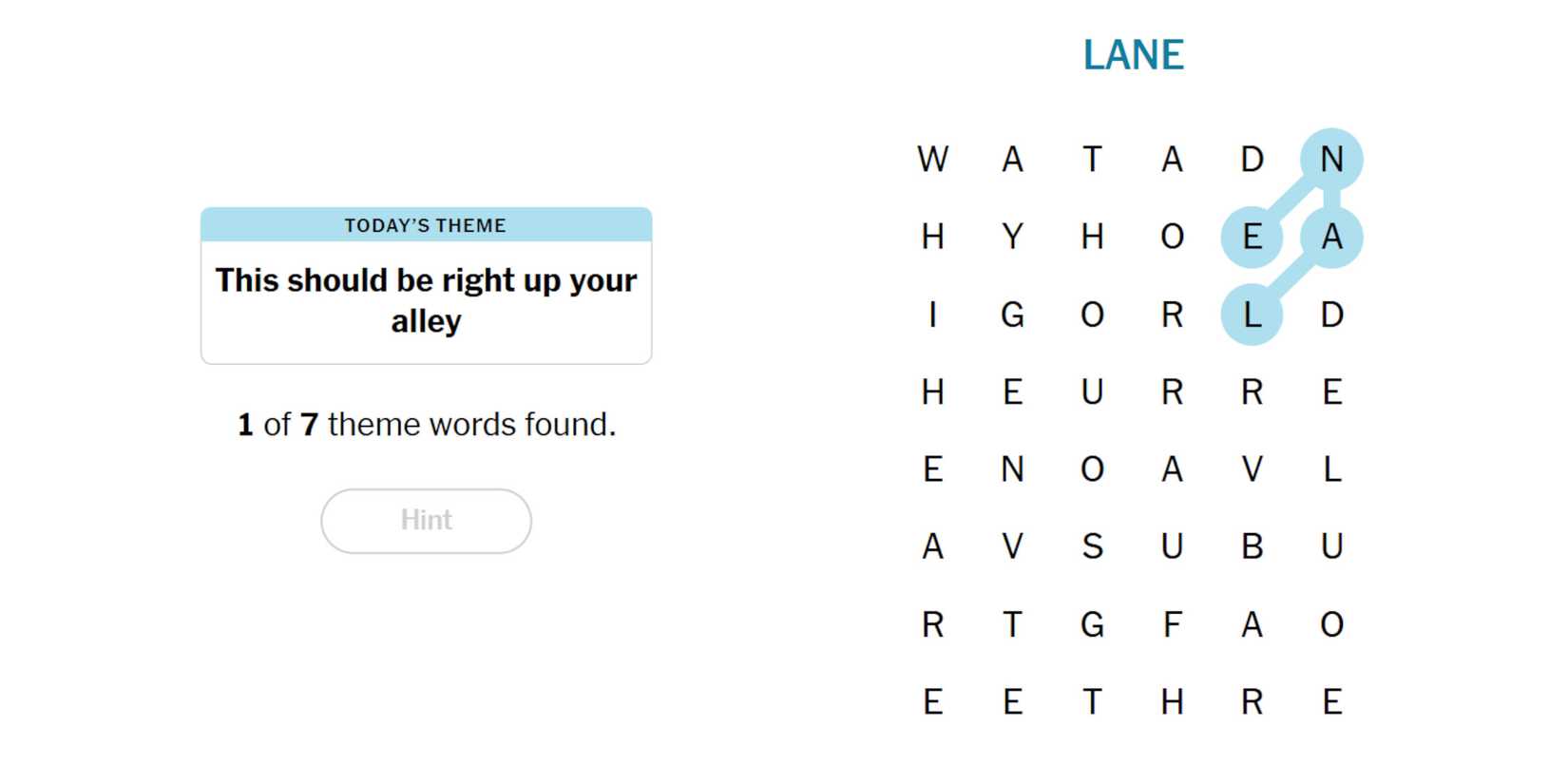
Task: Click the letter I in the grid
Action: [932, 315]
